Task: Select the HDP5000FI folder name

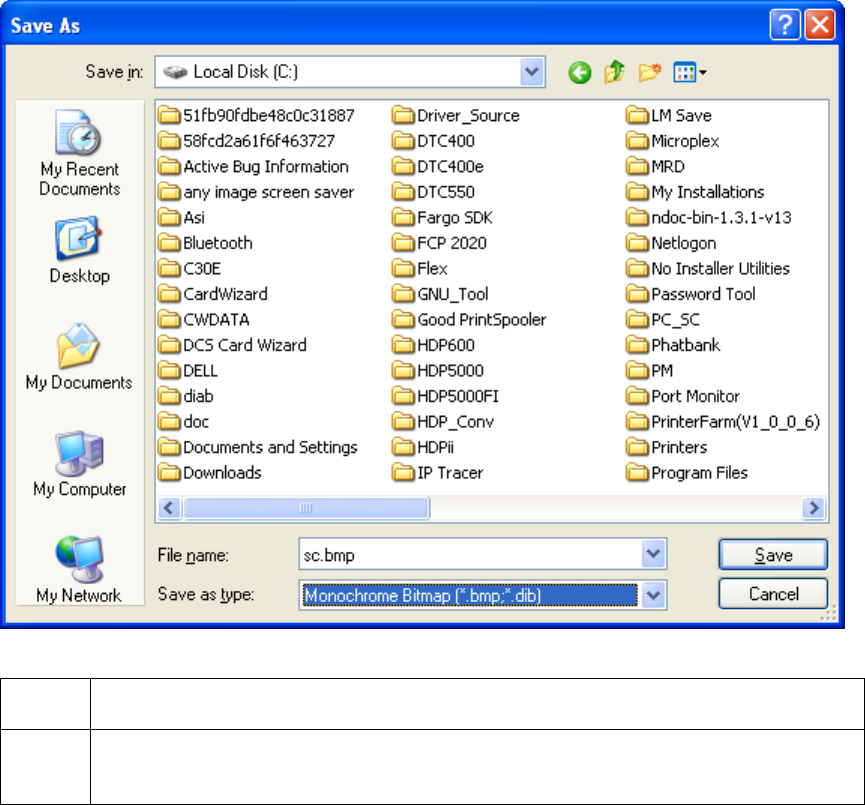Action: tap(458, 396)
